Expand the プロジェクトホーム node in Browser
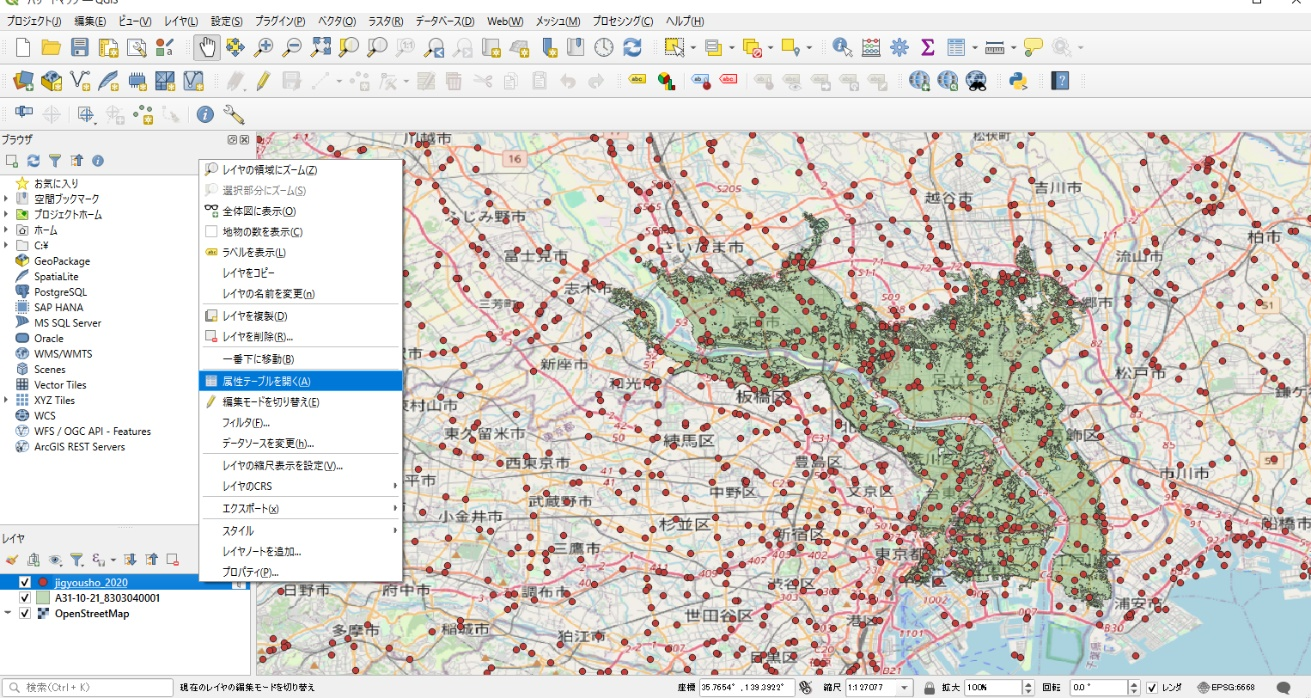Image resolution: width=1311 pixels, height=698 pixels. [x=6, y=215]
